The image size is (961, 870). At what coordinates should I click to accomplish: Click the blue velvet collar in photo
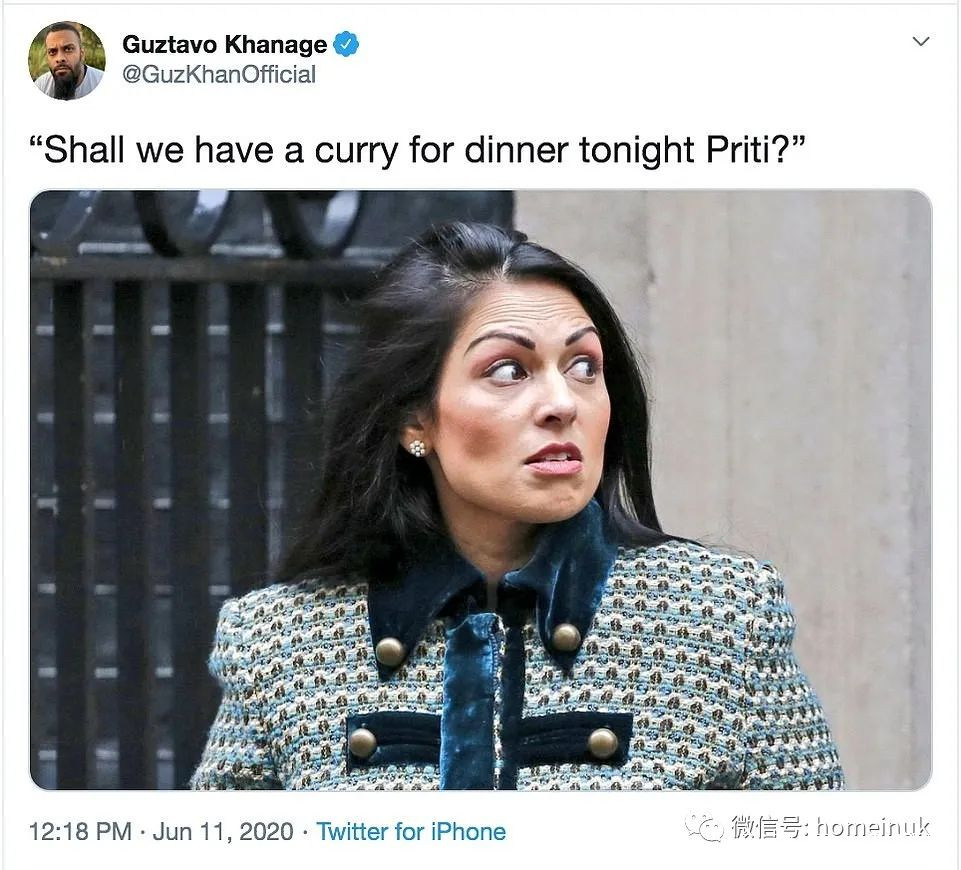pos(490,588)
